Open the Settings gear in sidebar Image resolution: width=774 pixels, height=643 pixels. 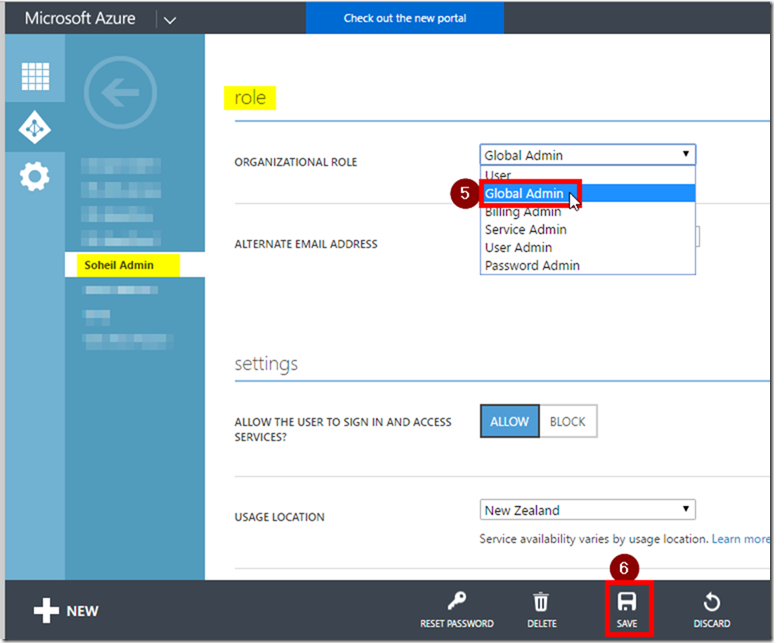pyautogui.click(x=35, y=176)
